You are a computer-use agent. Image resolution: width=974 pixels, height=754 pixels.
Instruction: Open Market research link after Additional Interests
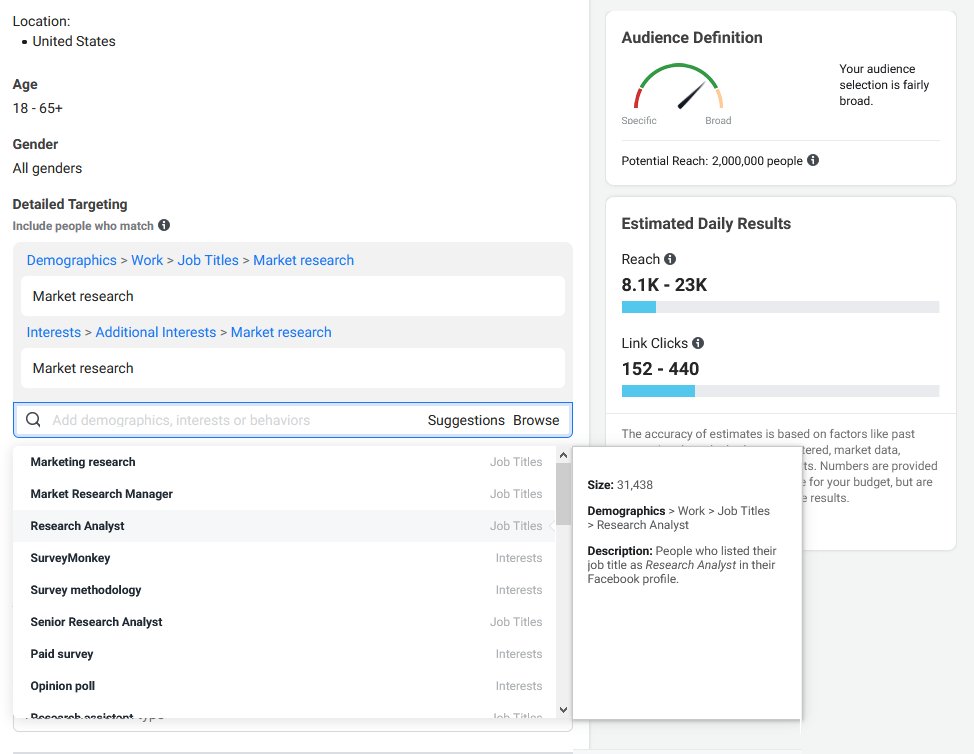point(281,332)
